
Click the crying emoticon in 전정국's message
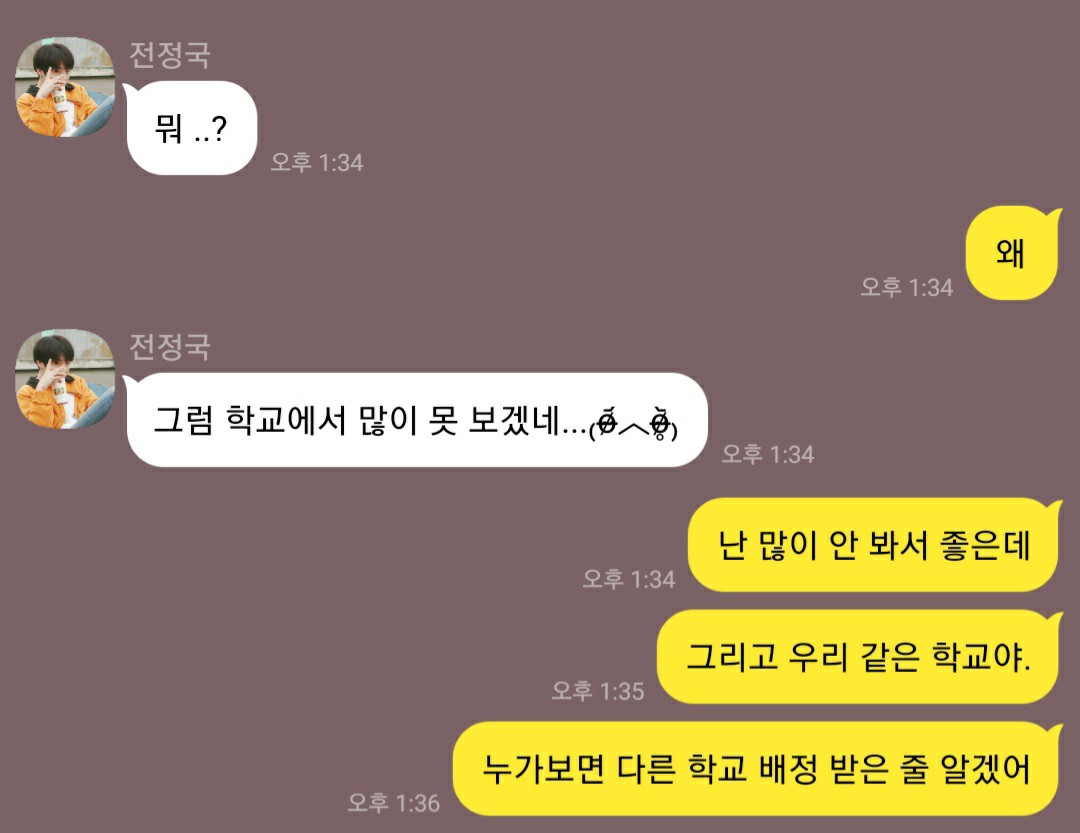634,424
